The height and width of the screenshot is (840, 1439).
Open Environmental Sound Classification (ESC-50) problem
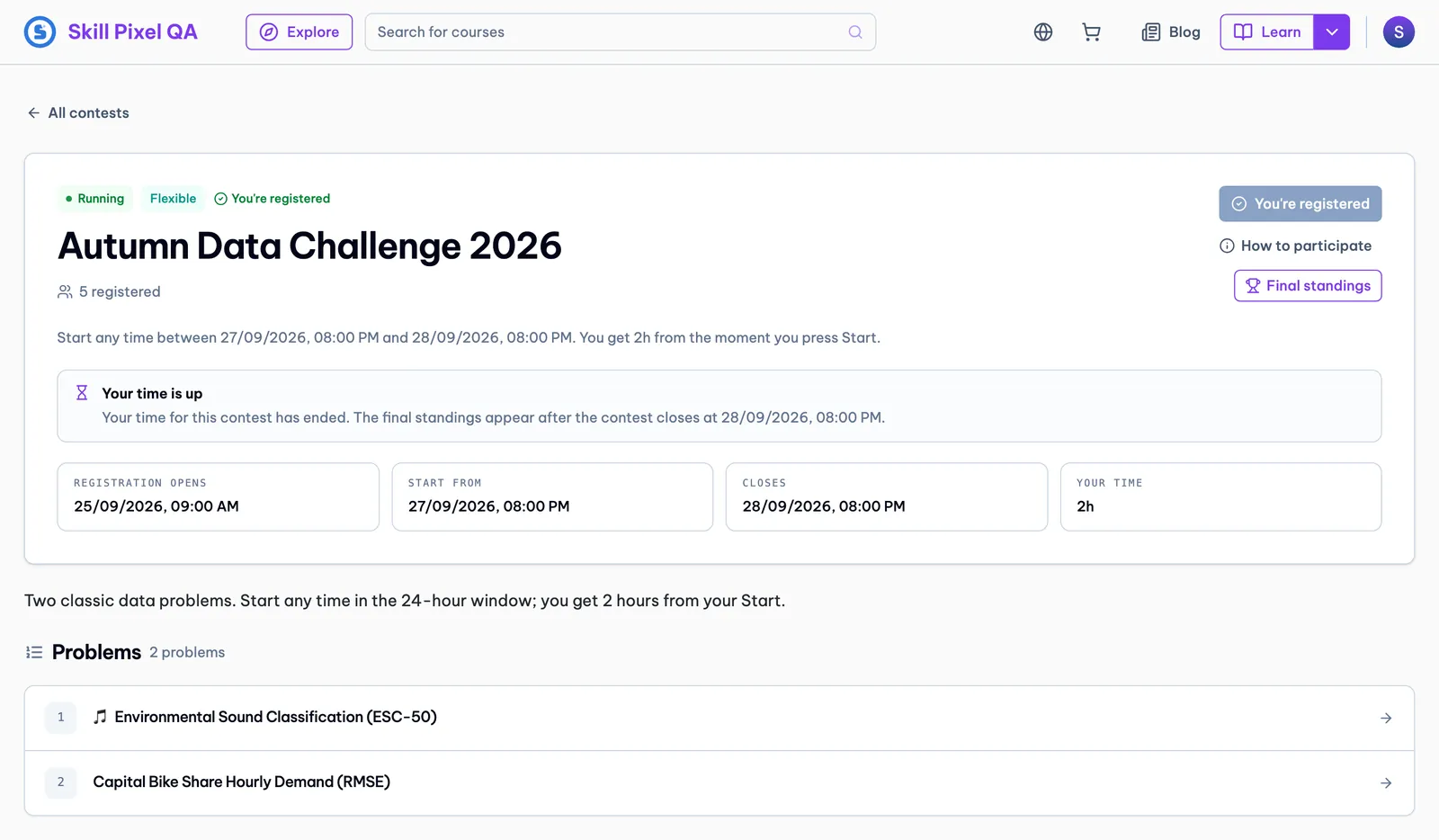tap(719, 718)
